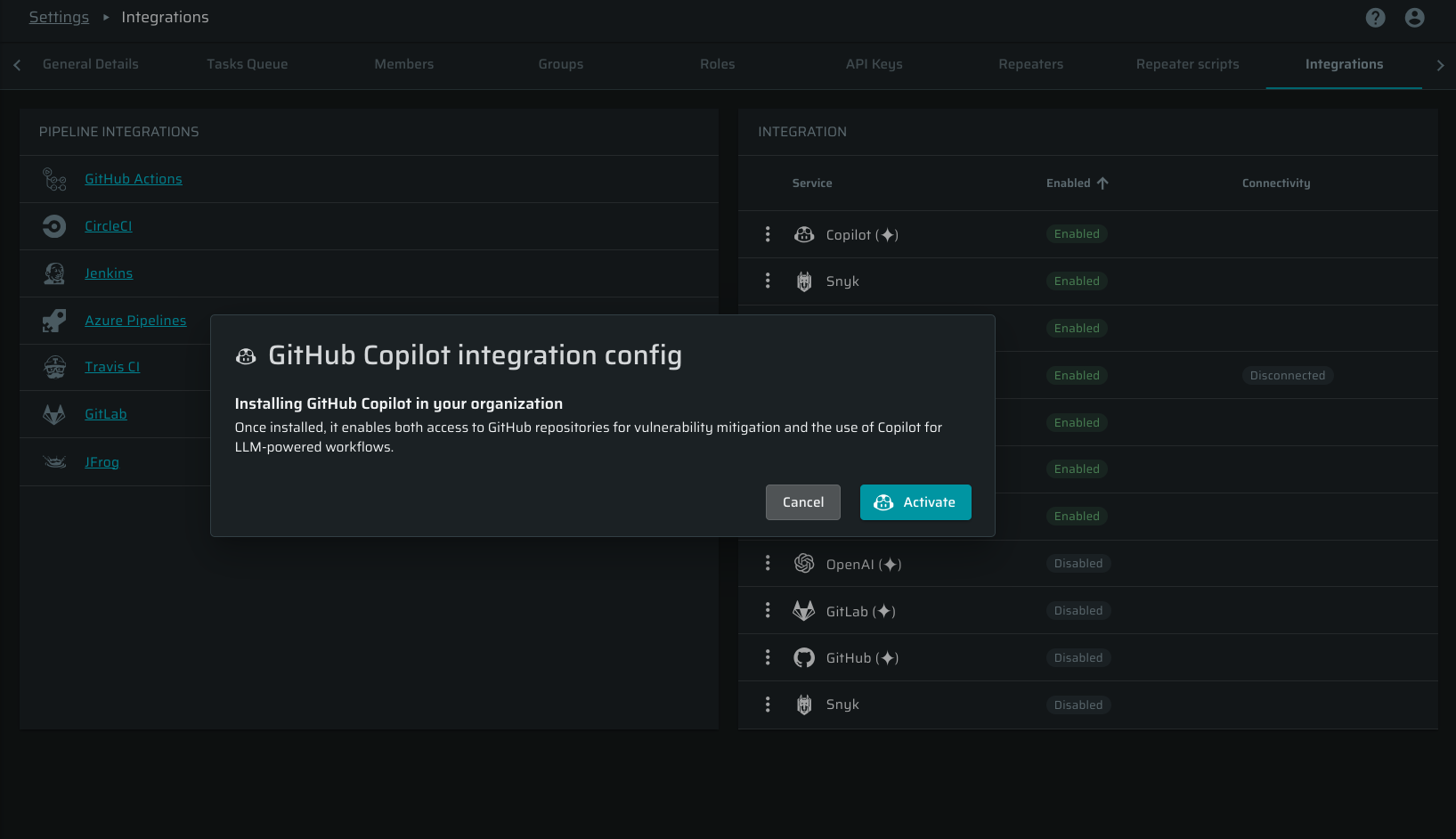1456x839 pixels.
Task: Go back to Settings via breadcrumb
Action: (59, 18)
